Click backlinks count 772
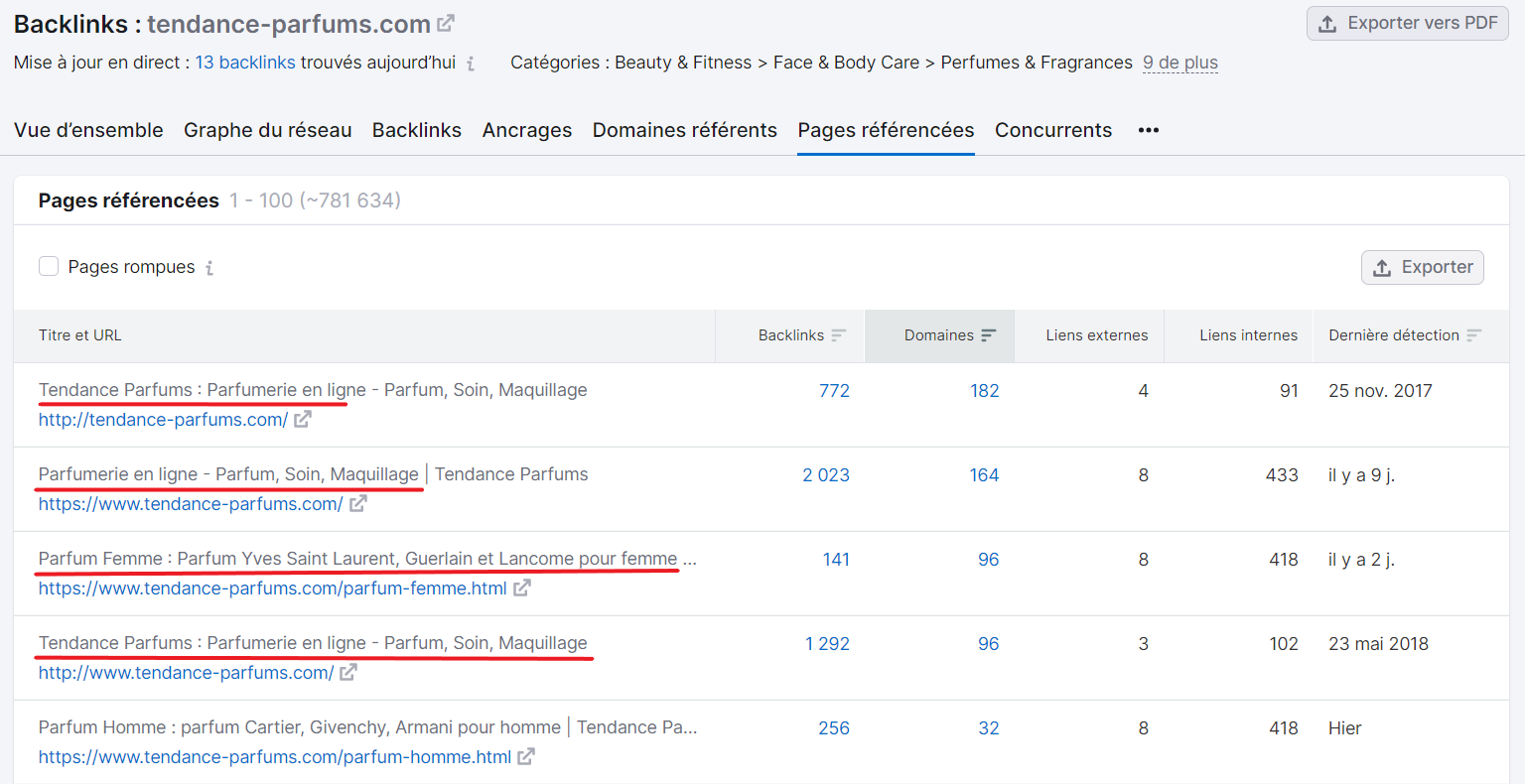1525x784 pixels. tap(834, 391)
